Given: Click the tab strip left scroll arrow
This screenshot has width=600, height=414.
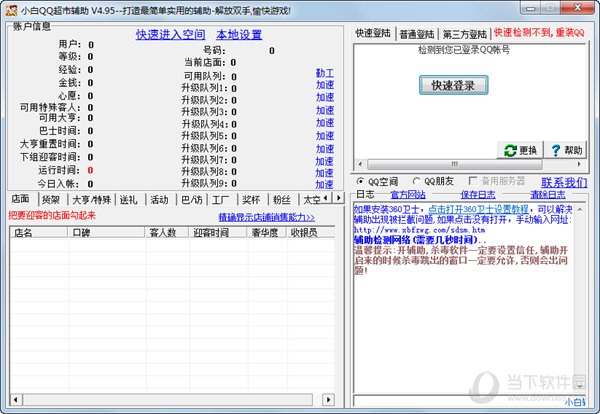Looking at the screenshot, I should coord(326,198).
